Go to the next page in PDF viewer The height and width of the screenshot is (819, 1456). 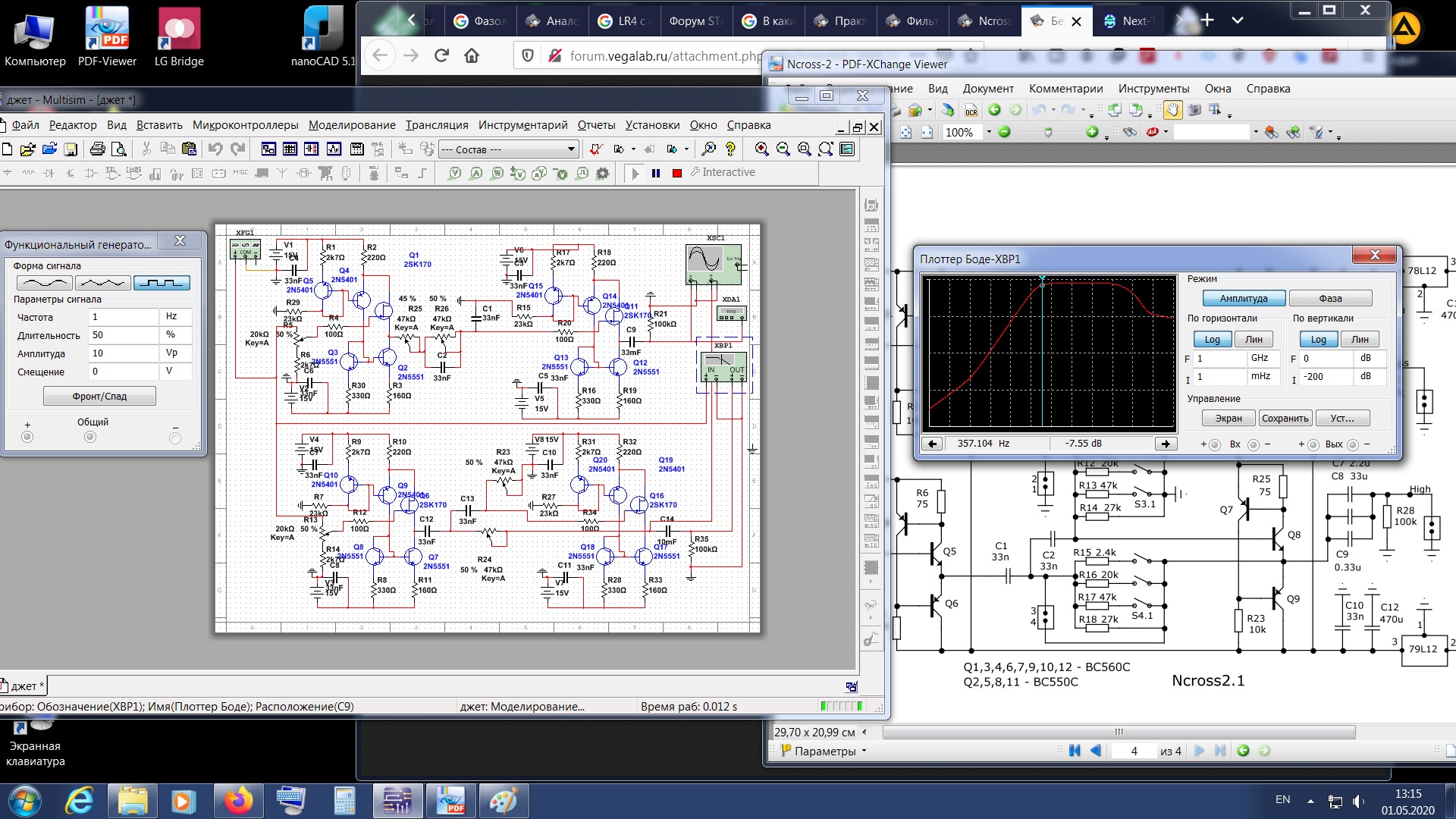[1199, 751]
